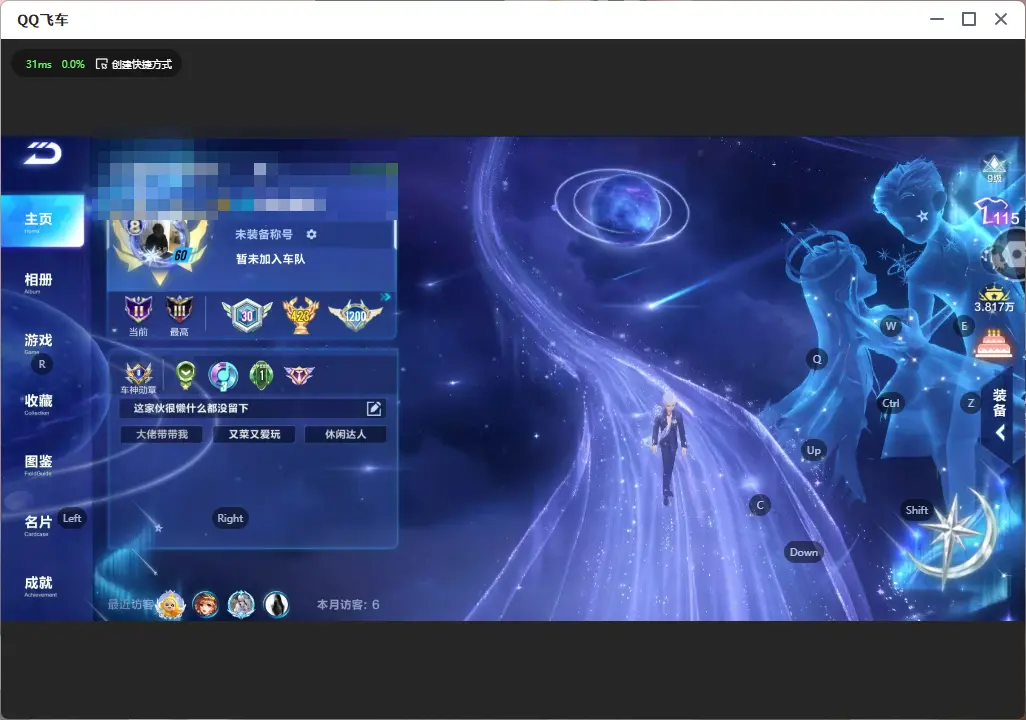1026x720 pixels.
Task: Click the W key overlay marker
Action: 891,326
